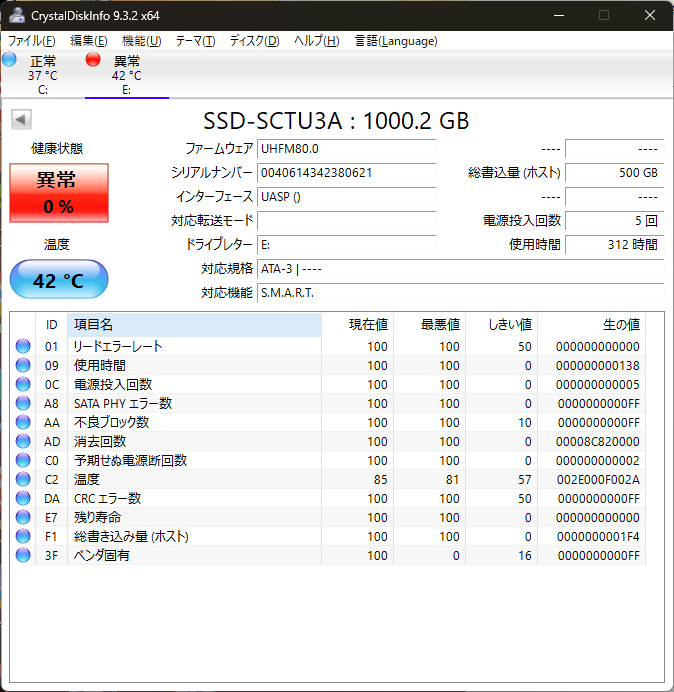
Task: Open the テーマ(T) menu
Action: click(196, 41)
